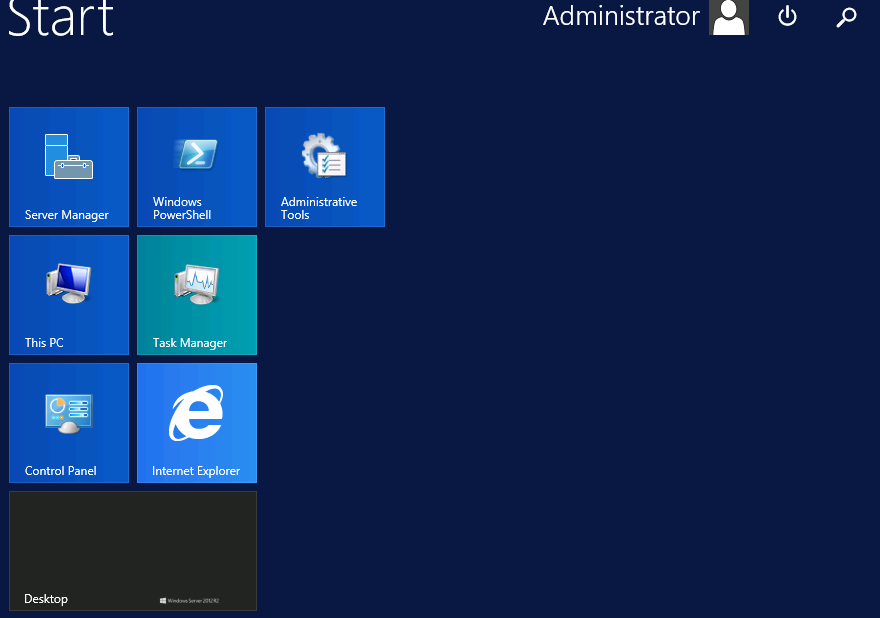Screen dimensions: 880x618
Task: Click the "Start" heading text
Action: click(x=61, y=18)
